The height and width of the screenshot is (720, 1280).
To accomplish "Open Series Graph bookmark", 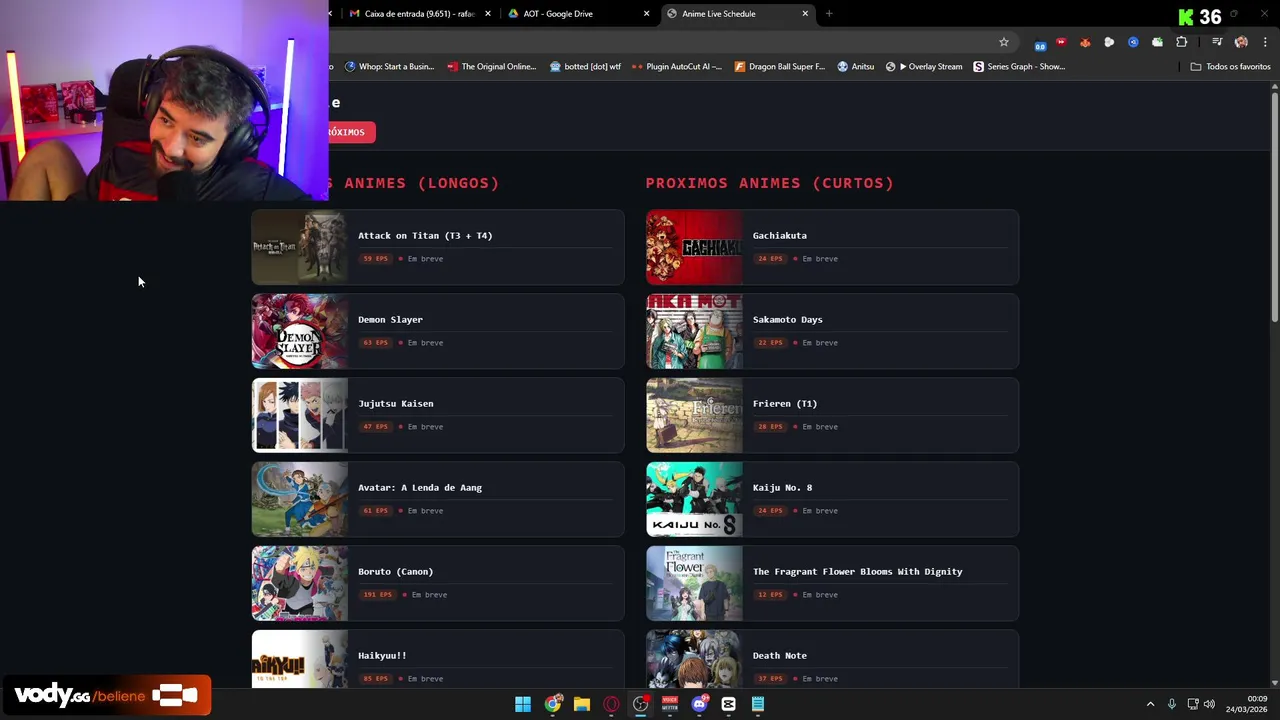I will pos(1019,67).
